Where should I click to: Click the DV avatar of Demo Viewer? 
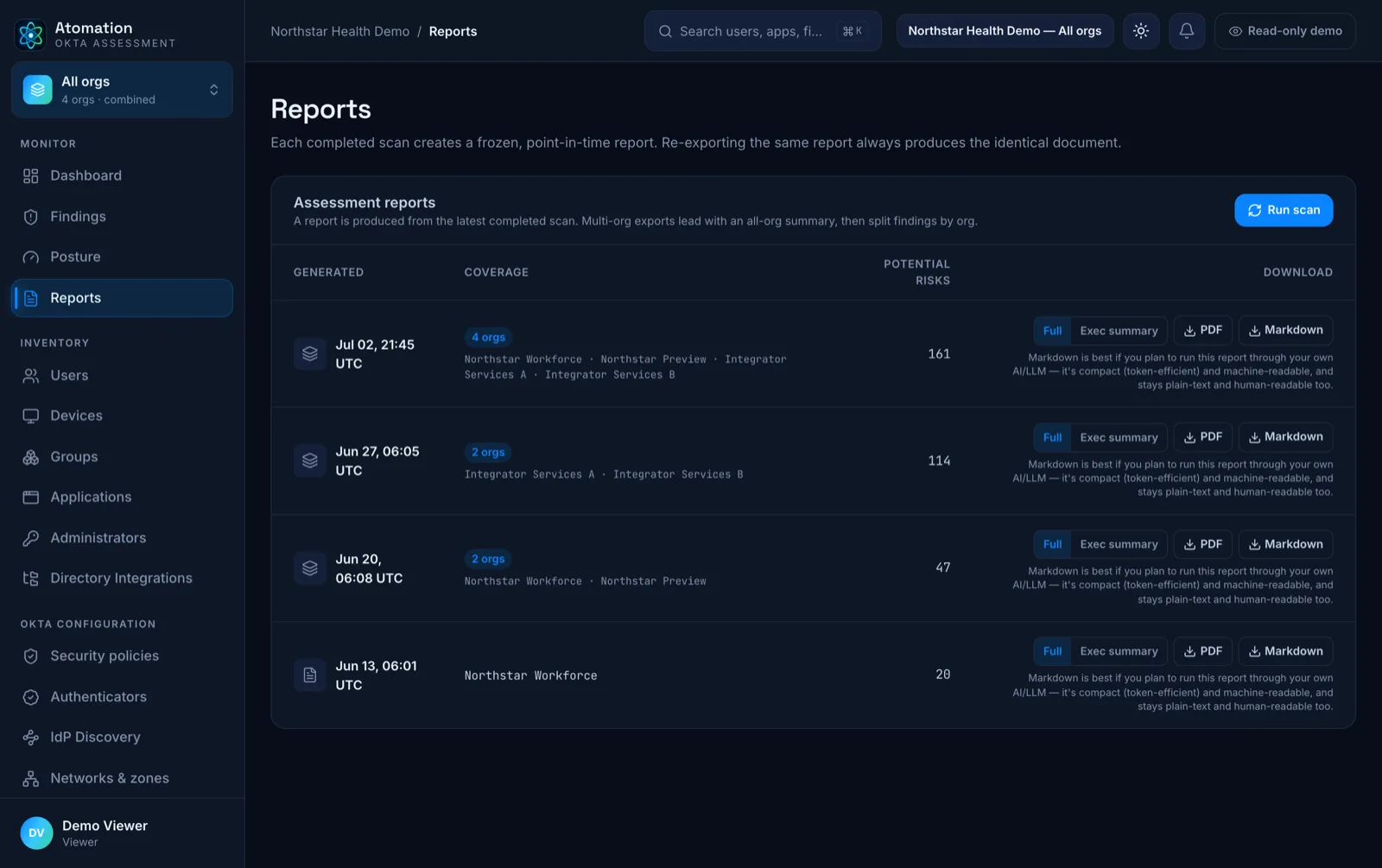coord(36,833)
